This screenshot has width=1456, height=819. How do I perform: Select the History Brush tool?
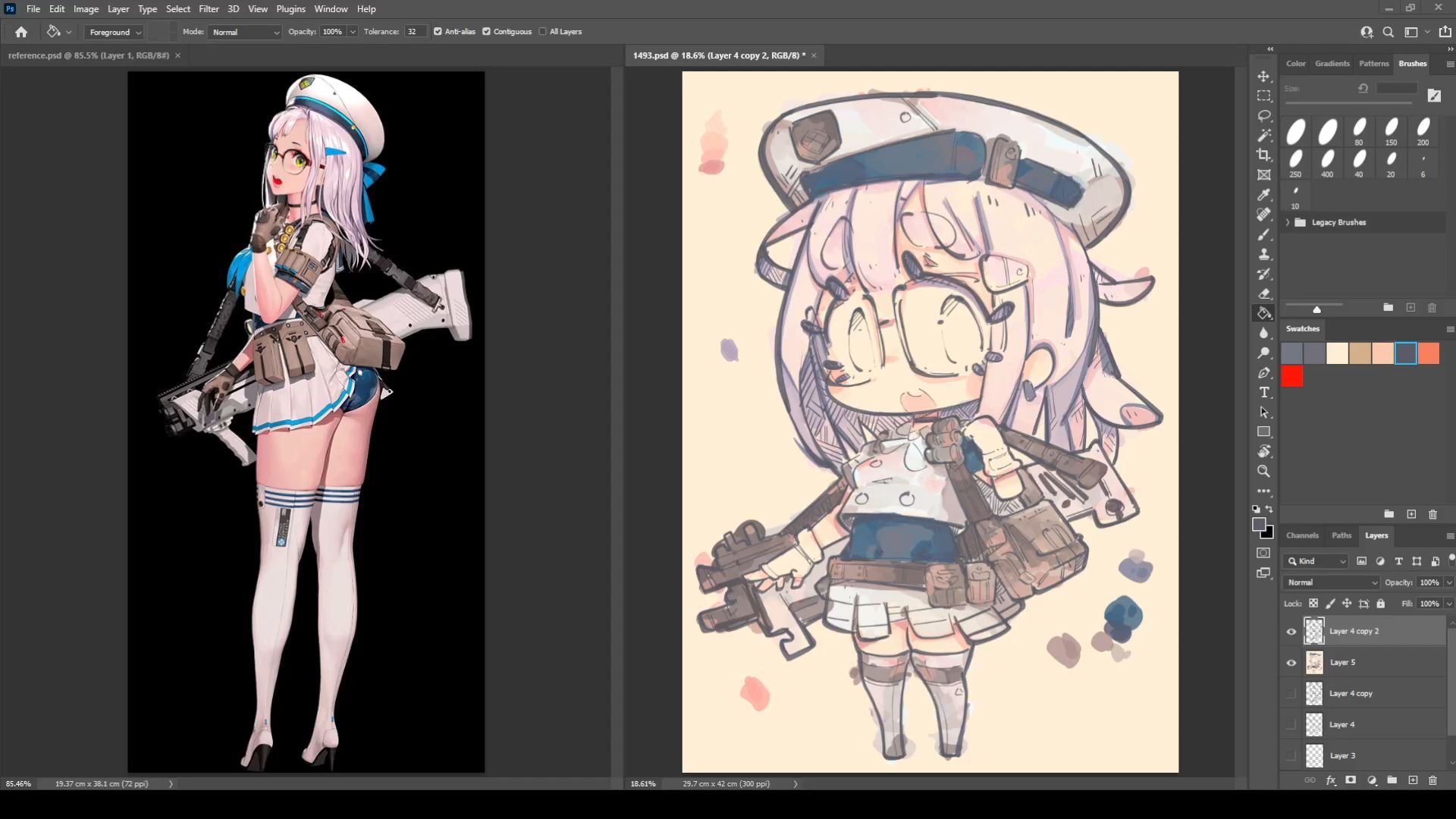[1263, 274]
